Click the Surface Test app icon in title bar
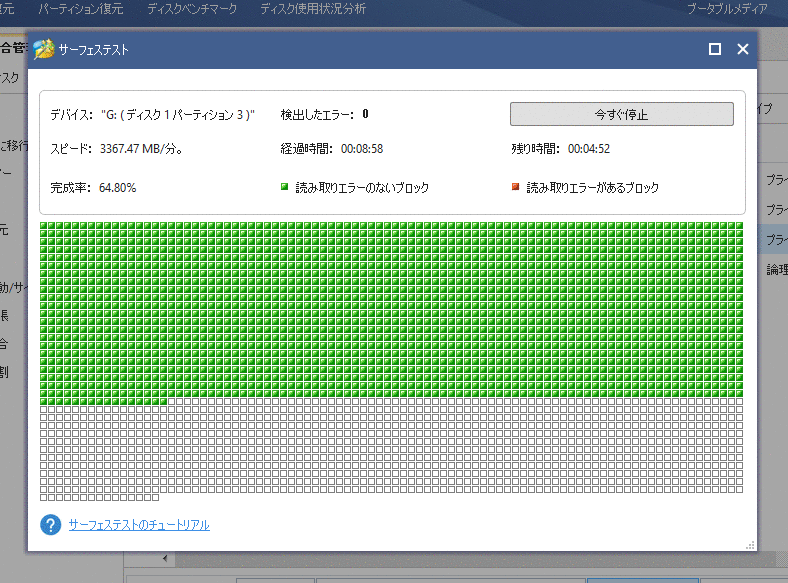 [44, 49]
